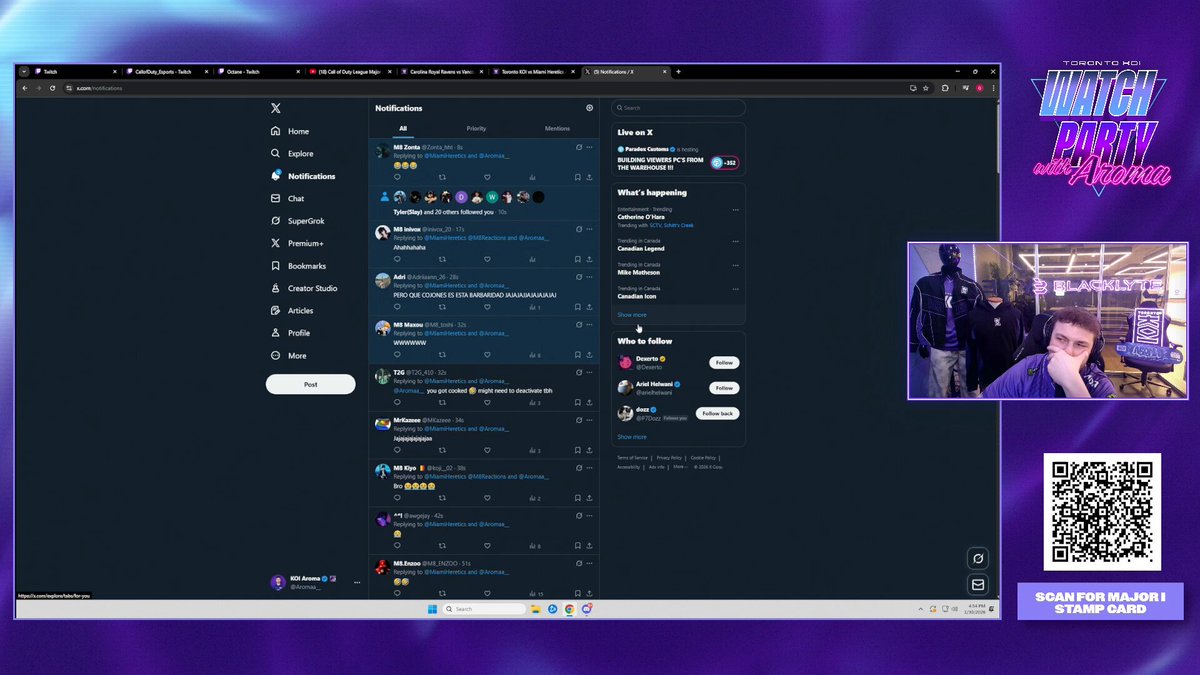Repost M8 inivox's reply

click(442, 259)
